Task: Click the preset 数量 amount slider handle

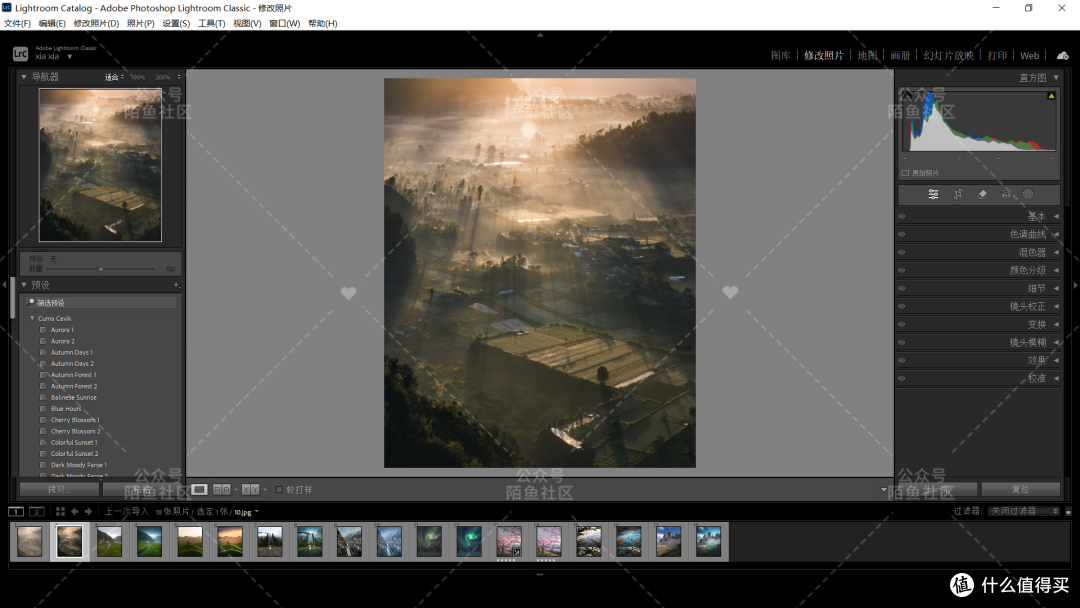Action: click(101, 269)
